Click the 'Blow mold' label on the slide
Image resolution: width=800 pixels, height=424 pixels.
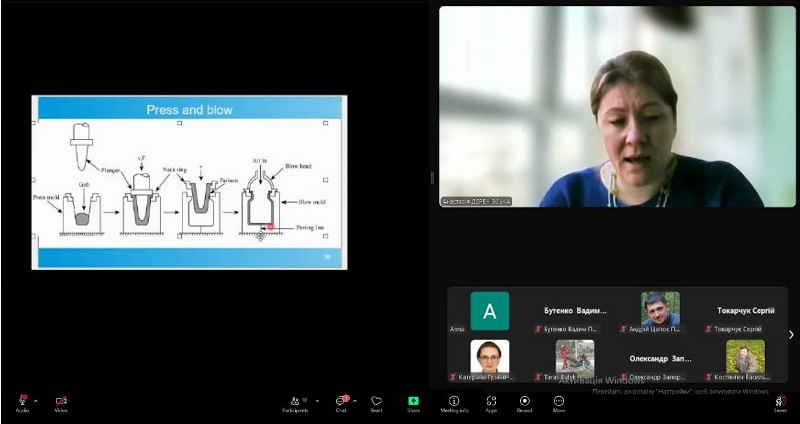(312, 202)
